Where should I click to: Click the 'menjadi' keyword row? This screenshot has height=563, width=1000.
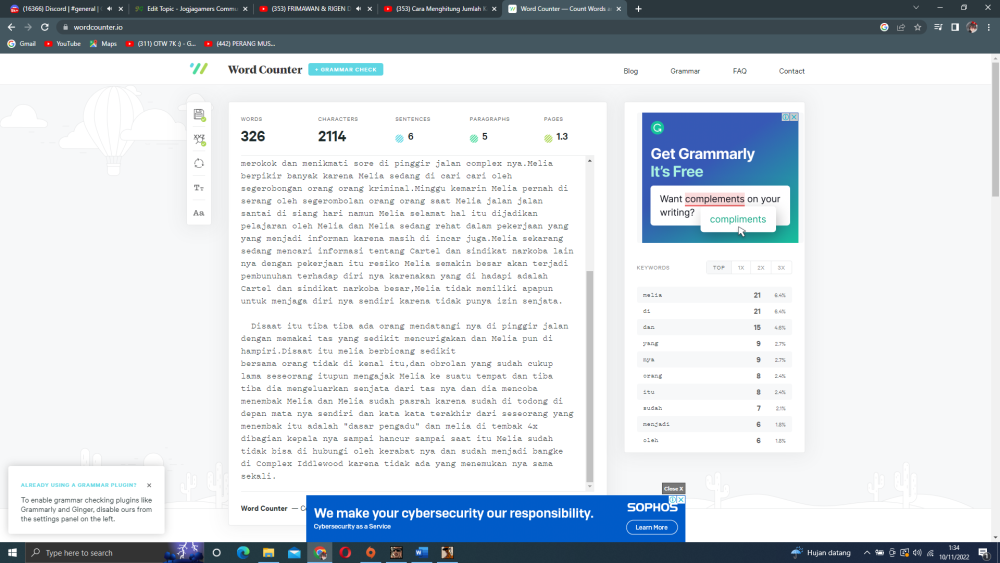click(714, 424)
